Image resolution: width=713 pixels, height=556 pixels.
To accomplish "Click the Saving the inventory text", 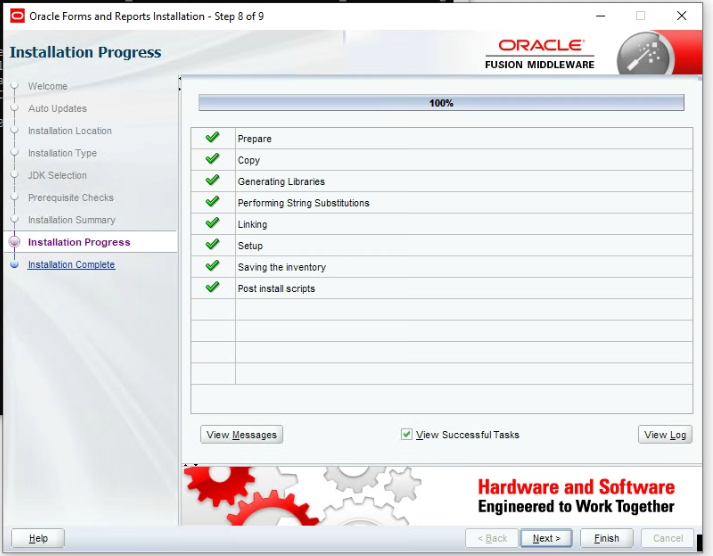I will pyautogui.click(x=281, y=267).
